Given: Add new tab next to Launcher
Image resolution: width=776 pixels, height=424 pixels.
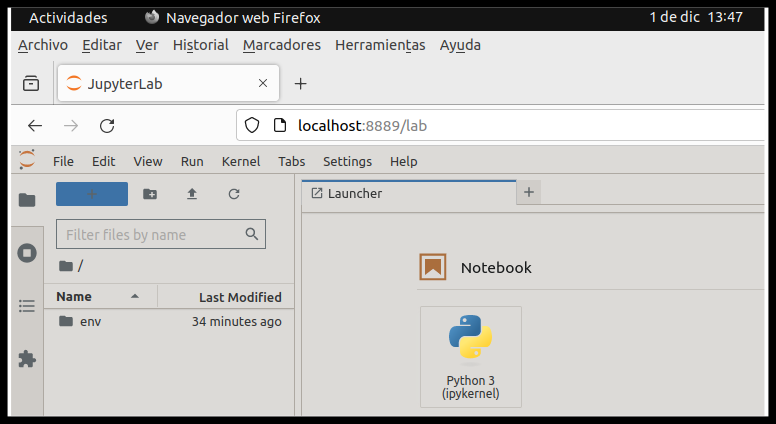Looking at the screenshot, I should tap(529, 192).
